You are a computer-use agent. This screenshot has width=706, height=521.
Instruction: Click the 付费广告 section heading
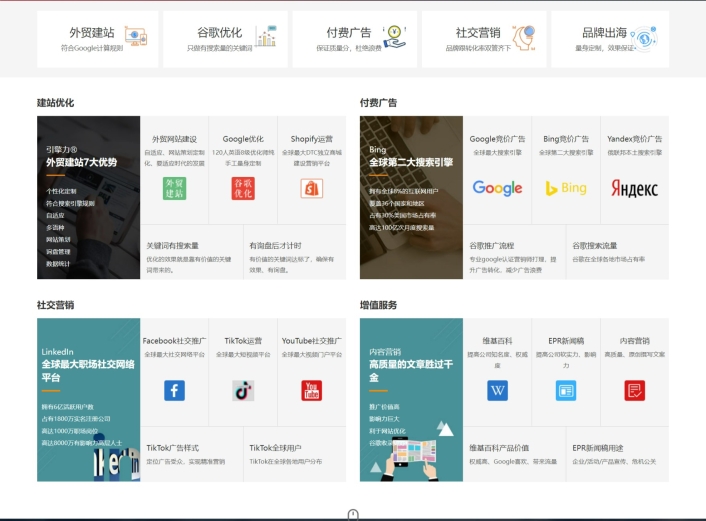point(378,103)
